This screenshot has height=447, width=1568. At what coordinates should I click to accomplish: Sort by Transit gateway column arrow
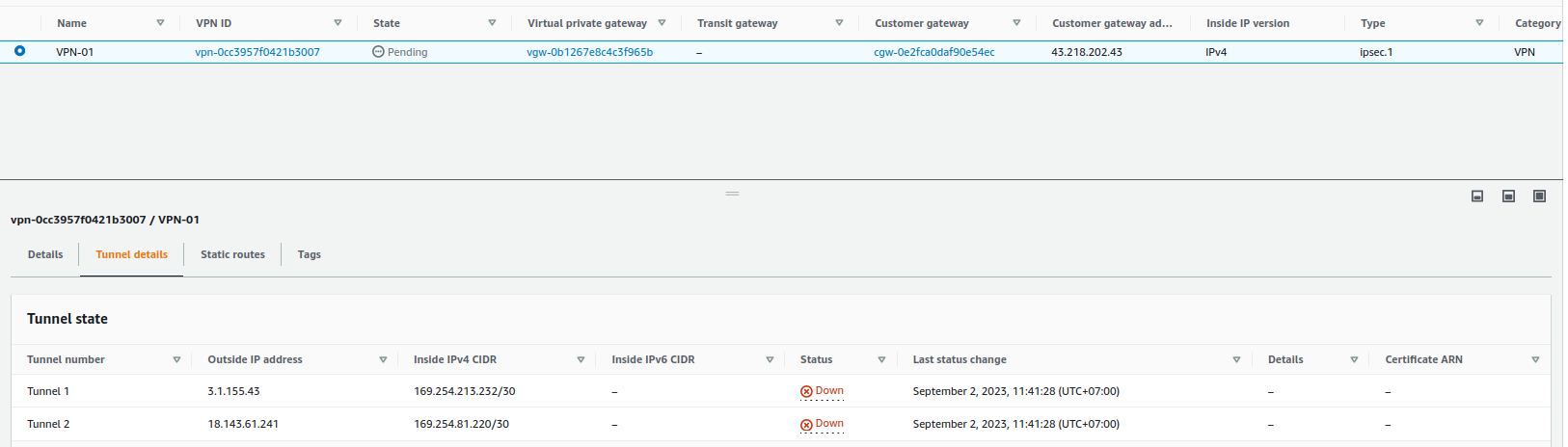(x=839, y=23)
